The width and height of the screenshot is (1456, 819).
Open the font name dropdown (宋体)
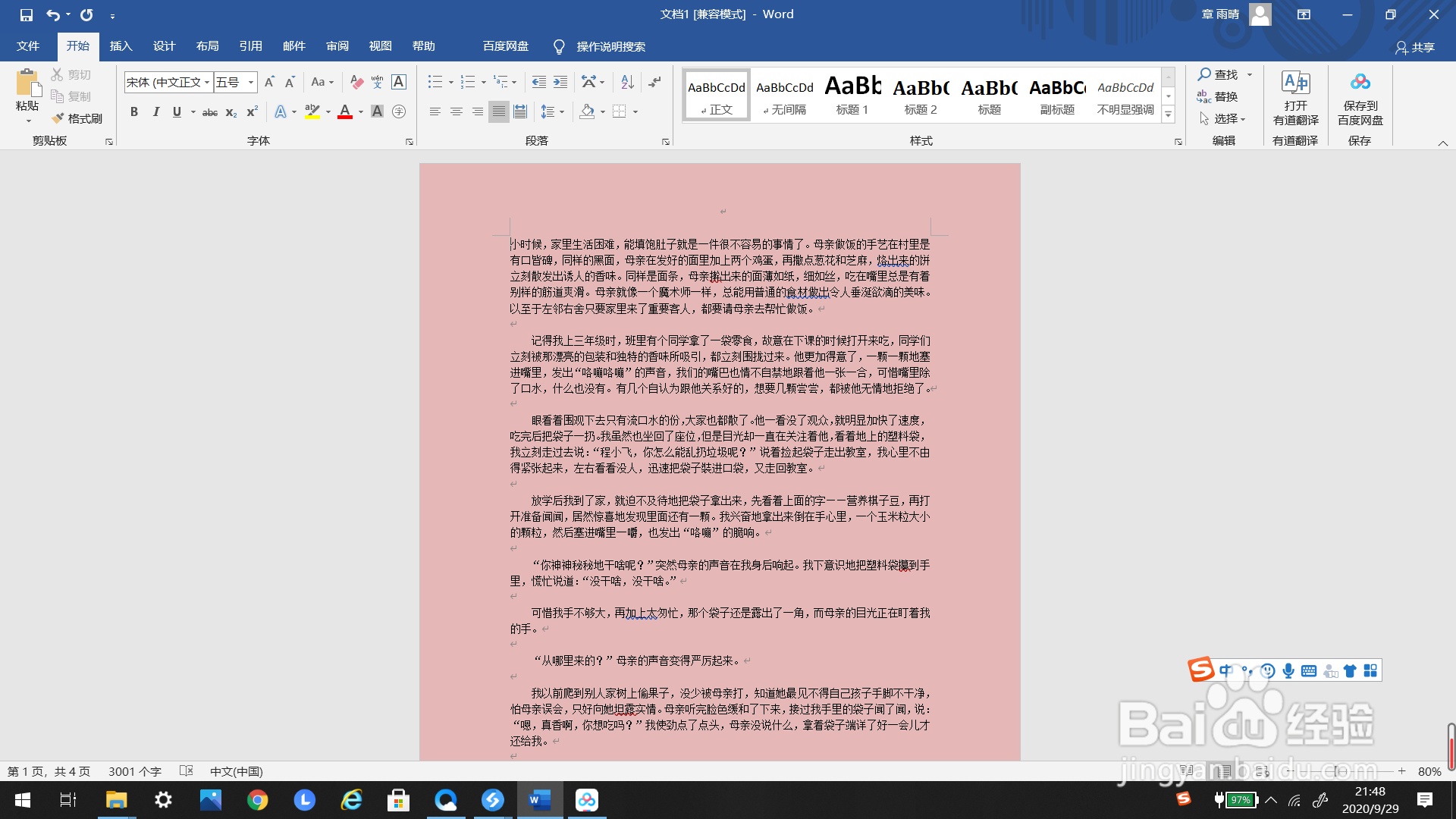[x=206, y=82]
